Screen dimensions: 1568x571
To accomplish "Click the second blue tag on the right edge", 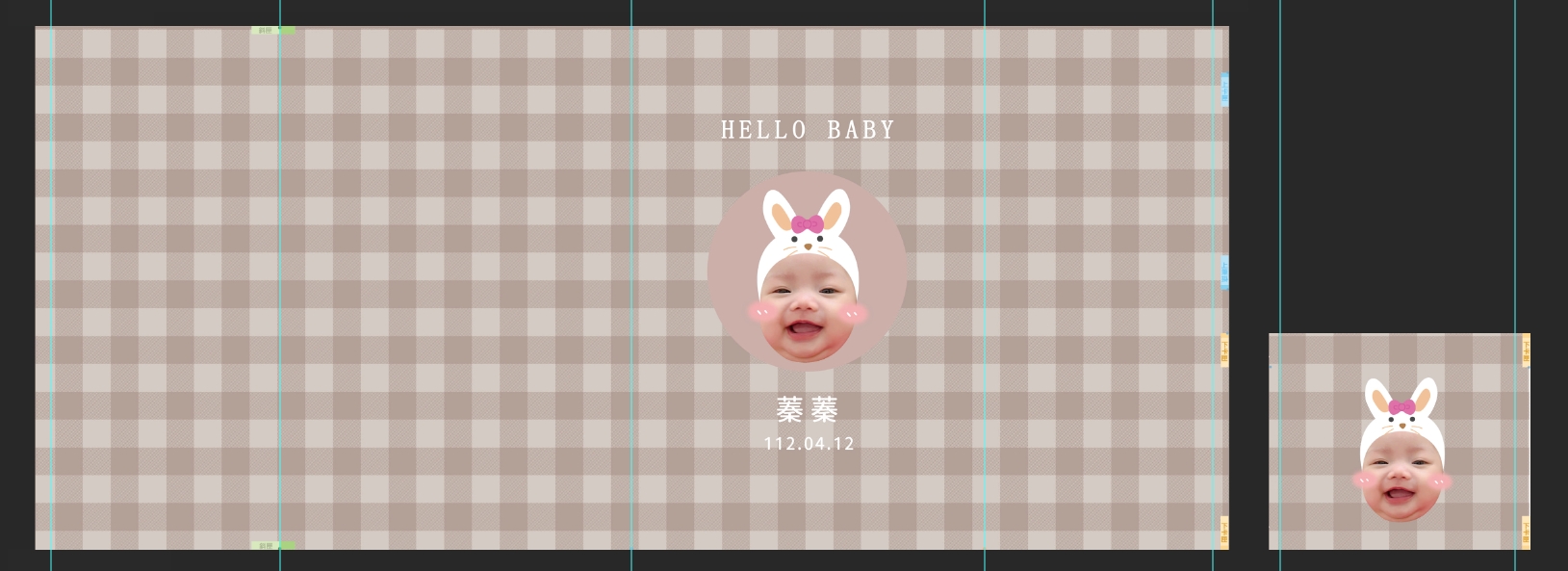I will (1224, 272).
